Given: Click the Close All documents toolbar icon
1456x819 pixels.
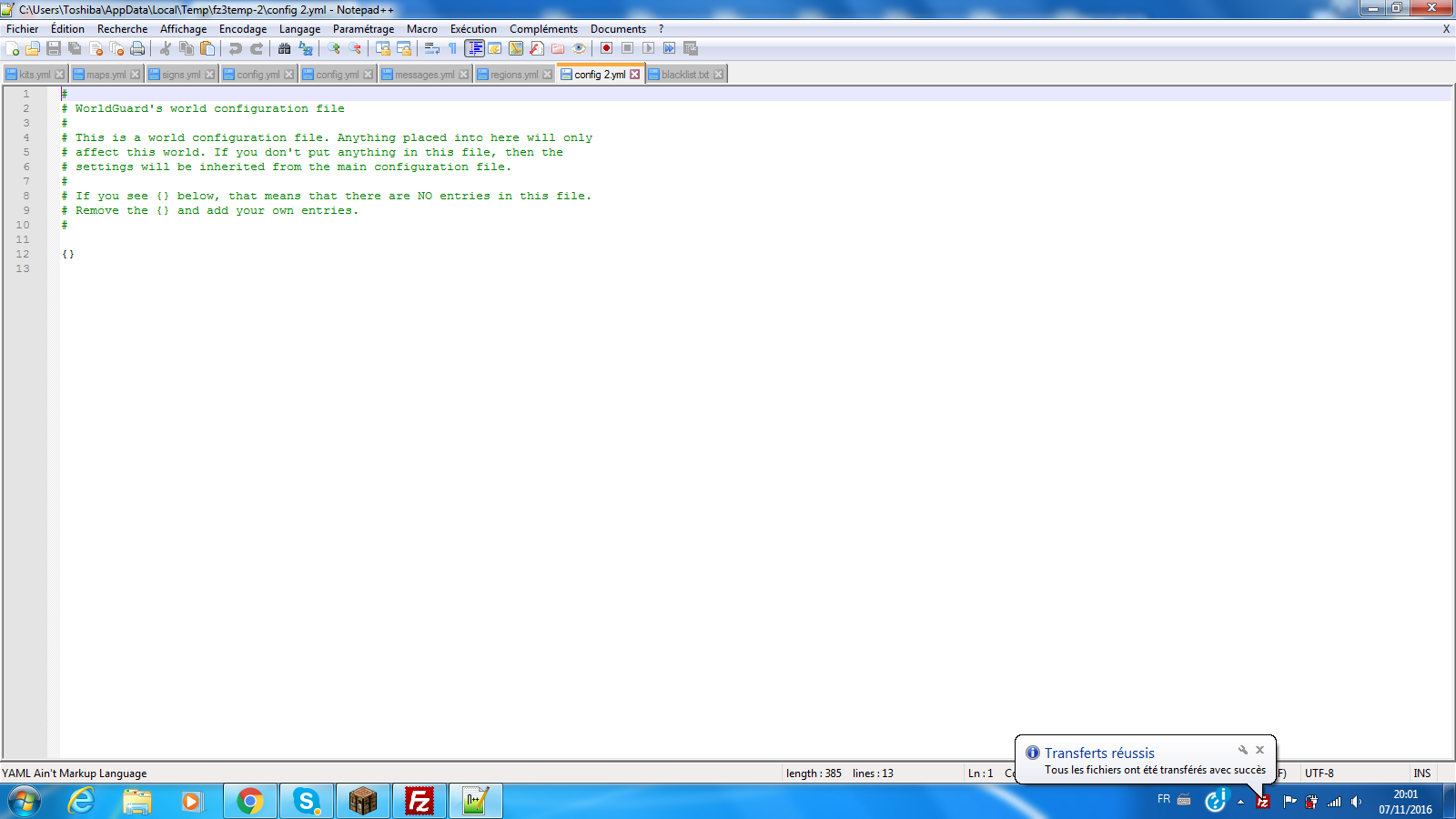Looking at the screenshot, I should coord(116,48).
